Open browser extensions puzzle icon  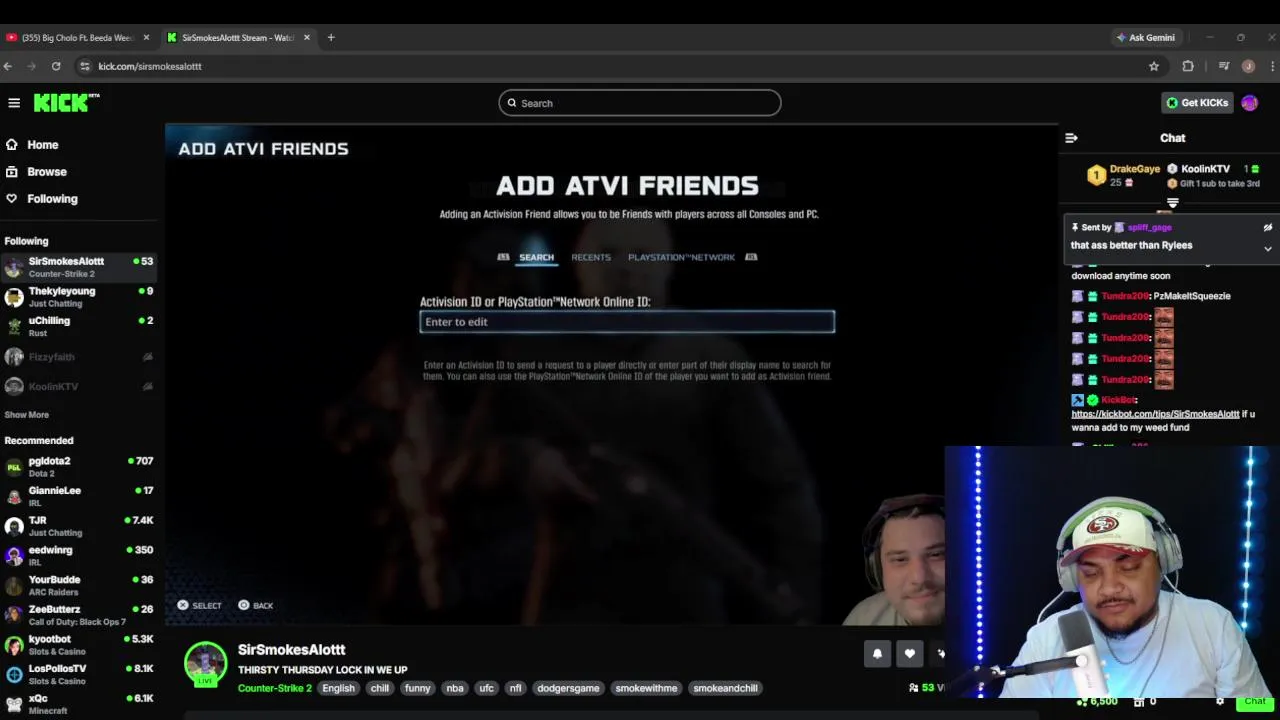[x=1188, y=66]
